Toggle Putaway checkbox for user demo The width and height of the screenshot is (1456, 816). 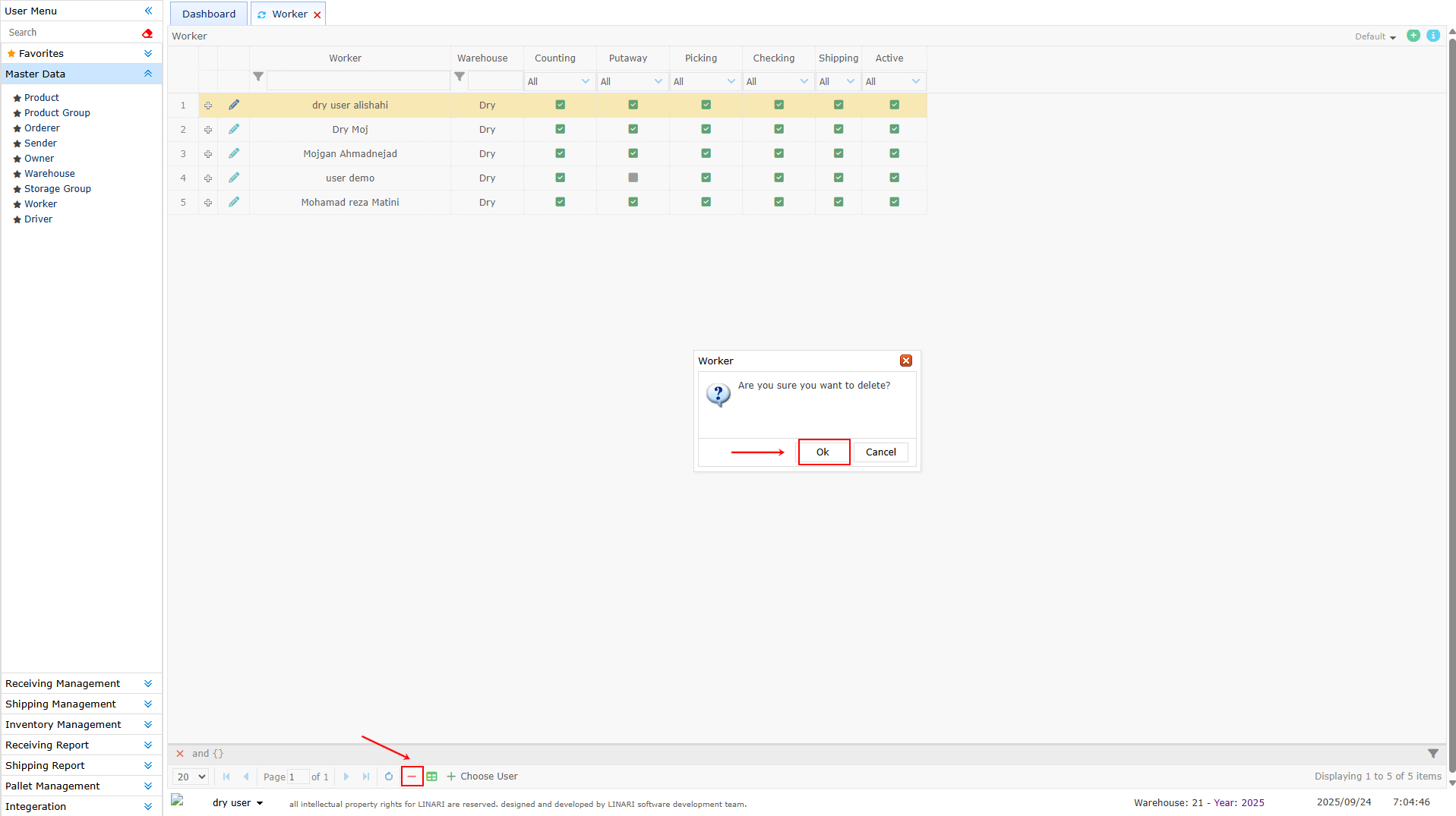(x=633, y=178)
